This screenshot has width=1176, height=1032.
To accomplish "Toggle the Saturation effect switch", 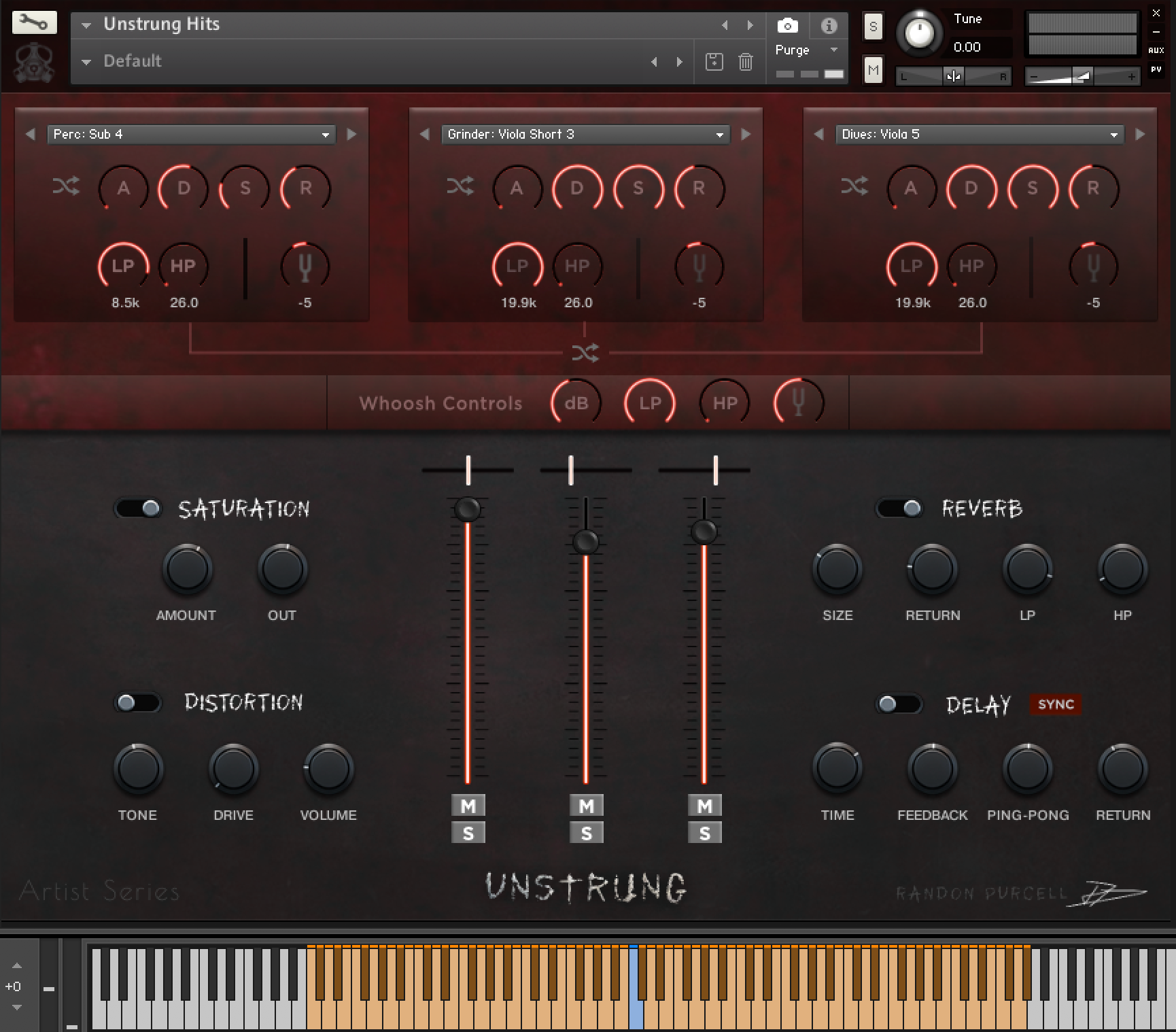I will [x=138, y=508].
